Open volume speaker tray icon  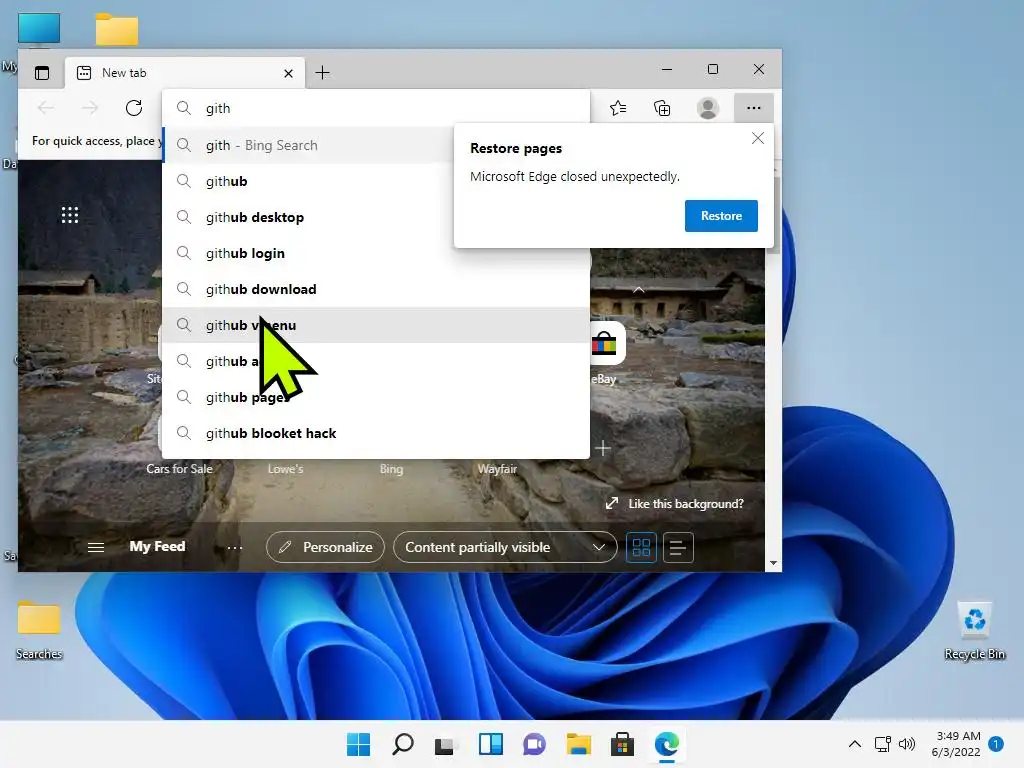pyautogui.click(x=907, y=744)
